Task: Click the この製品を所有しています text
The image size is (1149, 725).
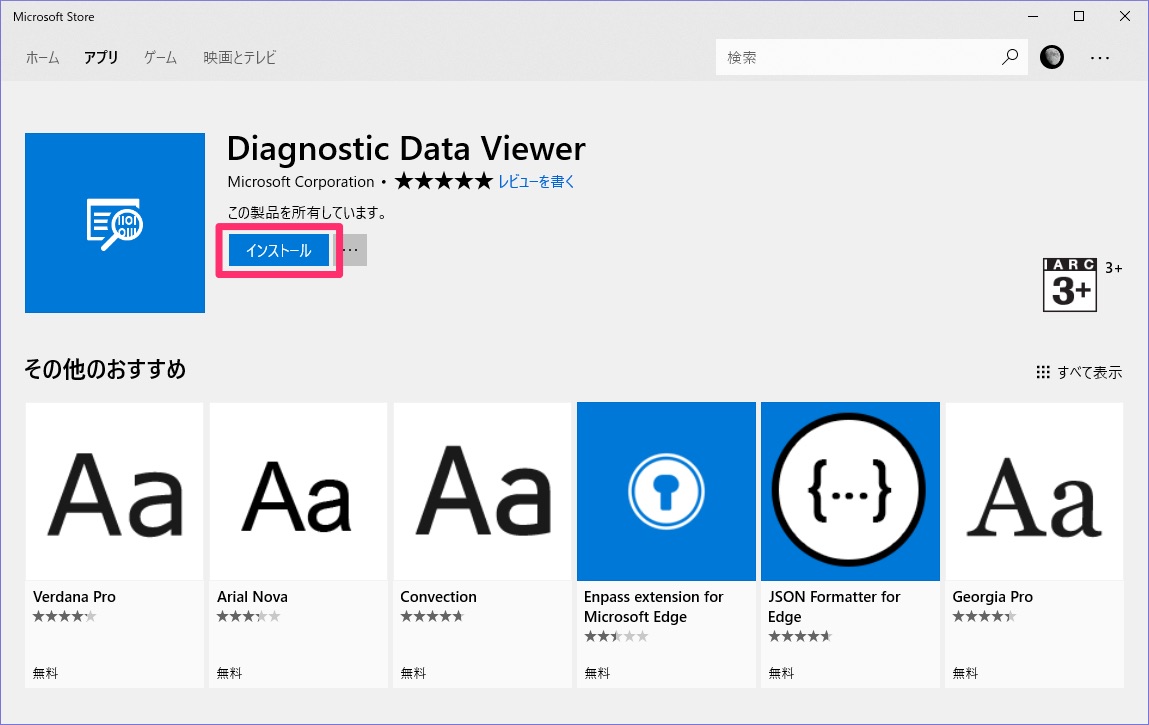Action: tap(307, 213)
